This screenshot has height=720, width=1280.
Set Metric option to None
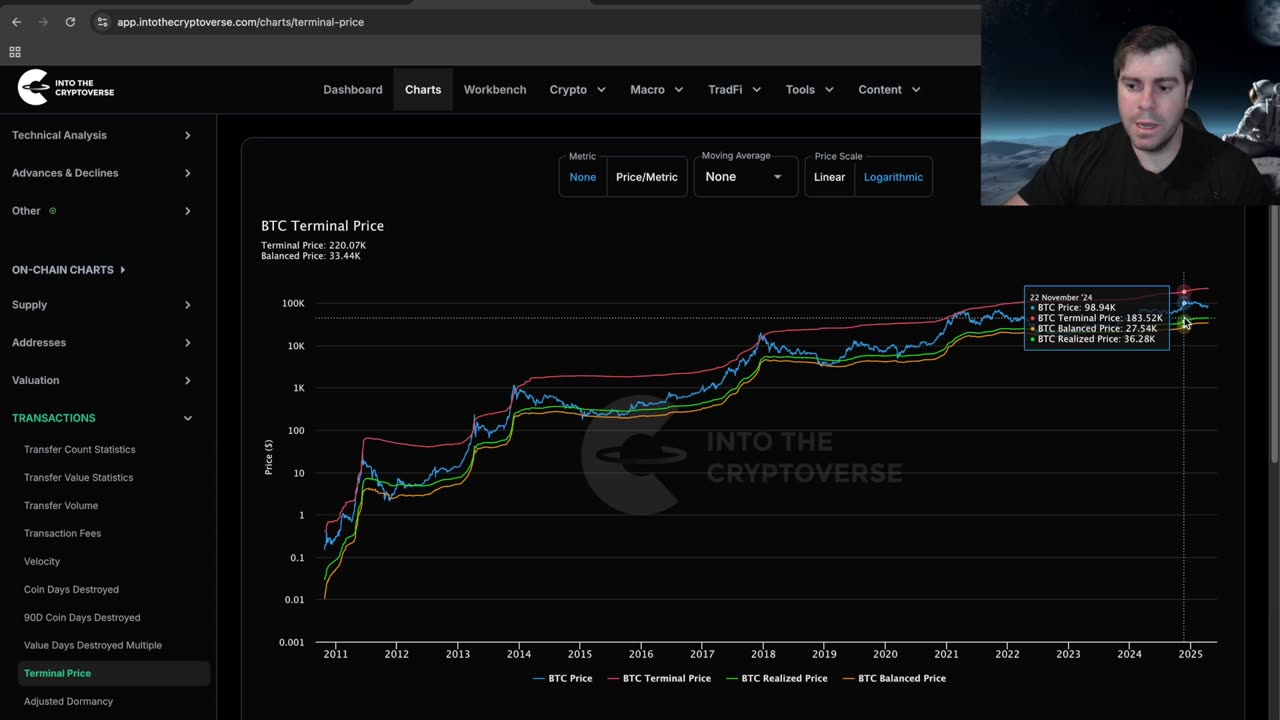tap(583, 177)
